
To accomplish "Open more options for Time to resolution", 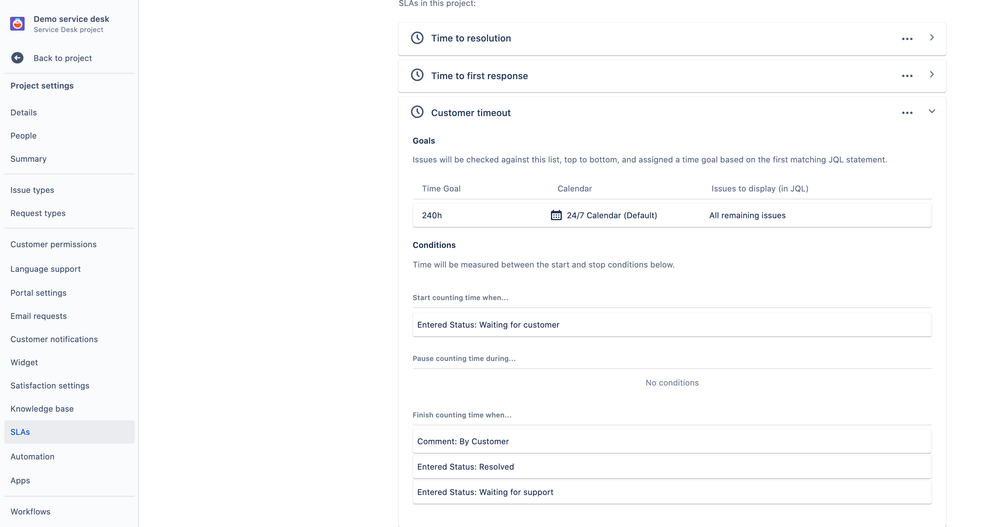I will click(907, 39).
